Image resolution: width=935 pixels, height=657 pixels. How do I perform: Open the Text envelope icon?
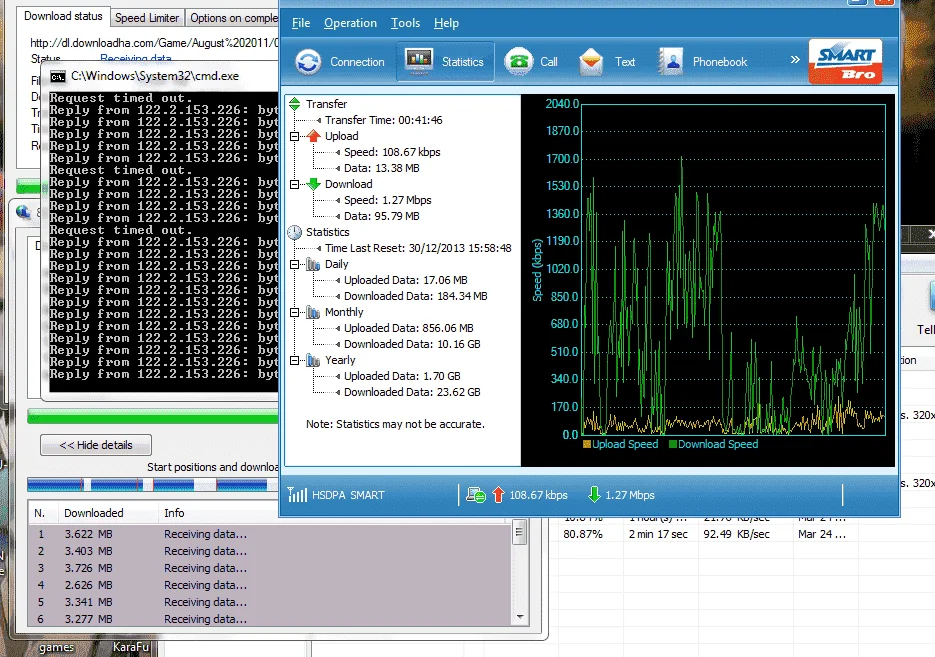pos(591,61)
